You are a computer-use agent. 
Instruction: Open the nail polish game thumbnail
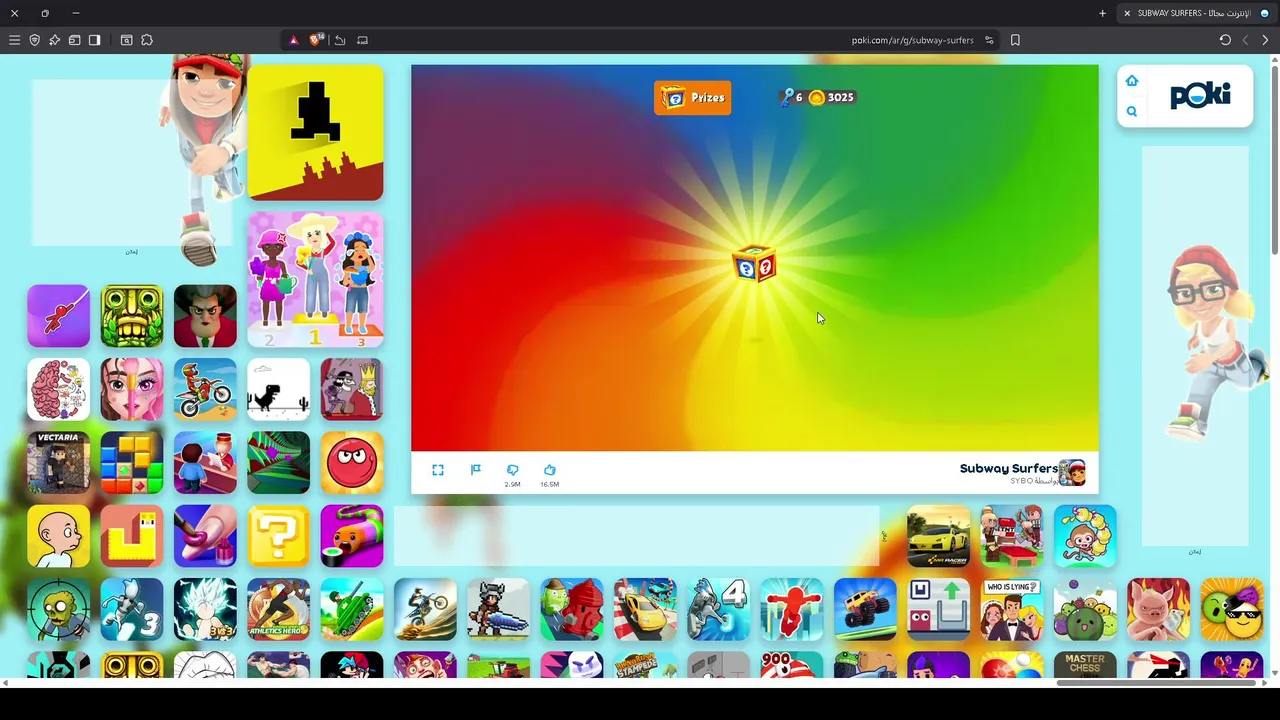pyautogui.click(x=205, y=536)
